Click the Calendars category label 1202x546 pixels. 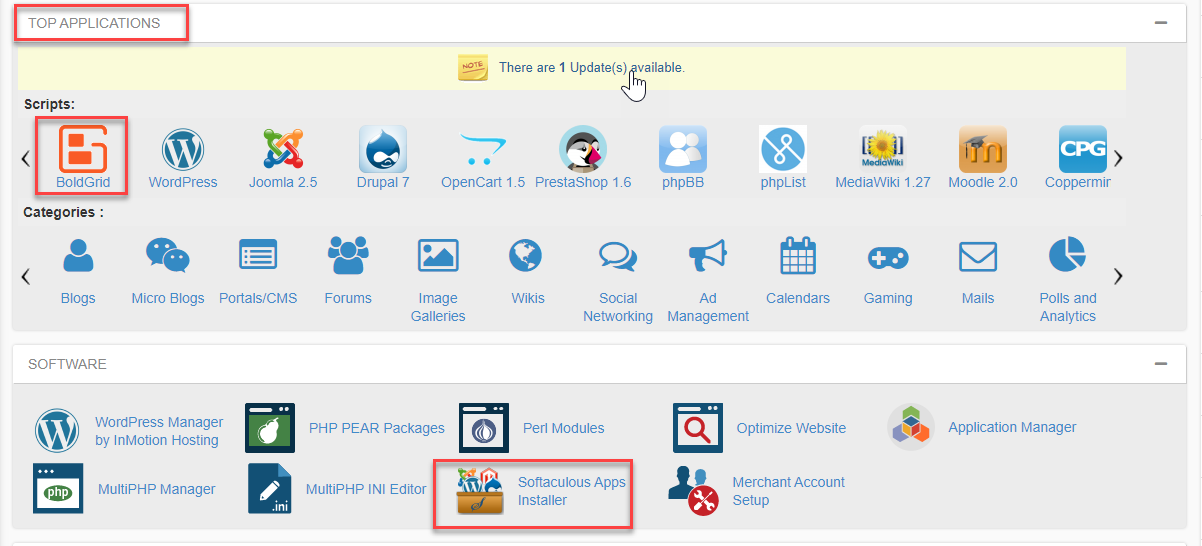pyautogui.click(x=798, y=298)
